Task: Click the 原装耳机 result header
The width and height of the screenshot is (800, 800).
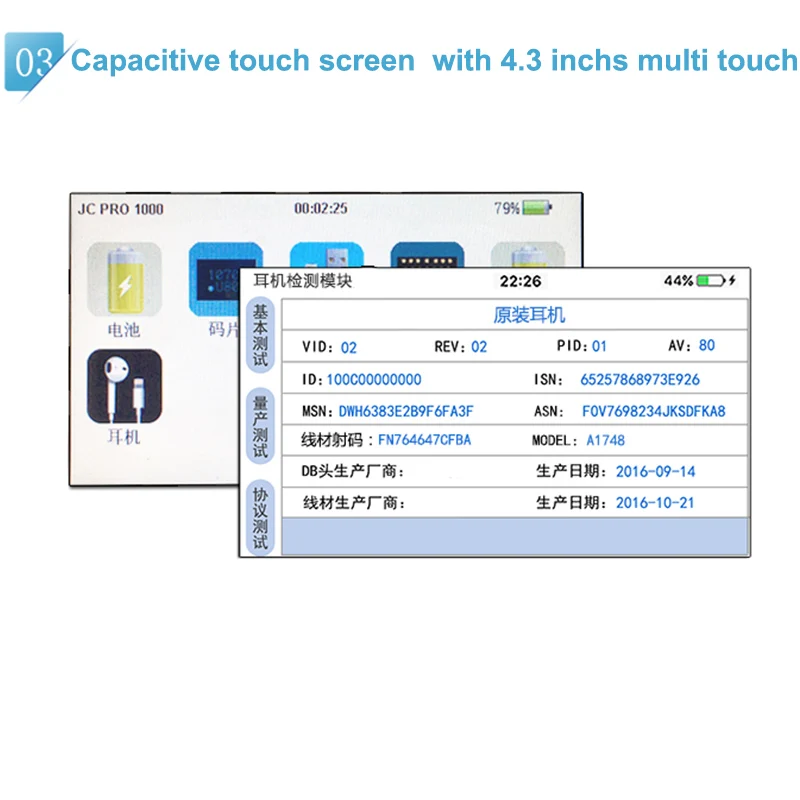Action: [x=529, y=315]
